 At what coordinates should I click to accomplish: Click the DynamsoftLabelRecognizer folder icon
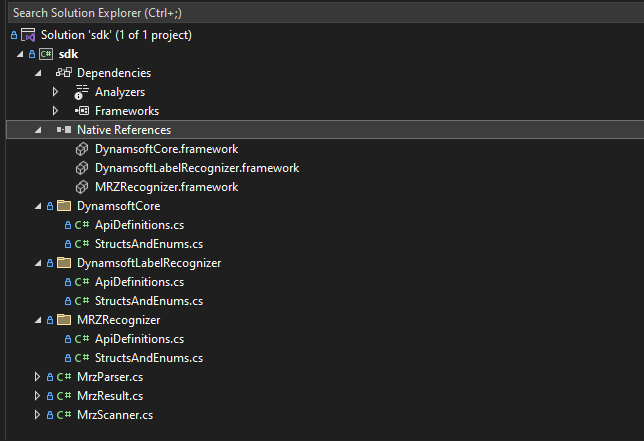(64, 263)
